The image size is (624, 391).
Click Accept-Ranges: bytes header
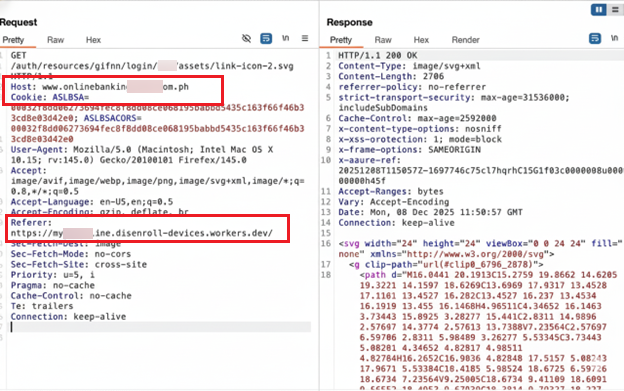391,191
